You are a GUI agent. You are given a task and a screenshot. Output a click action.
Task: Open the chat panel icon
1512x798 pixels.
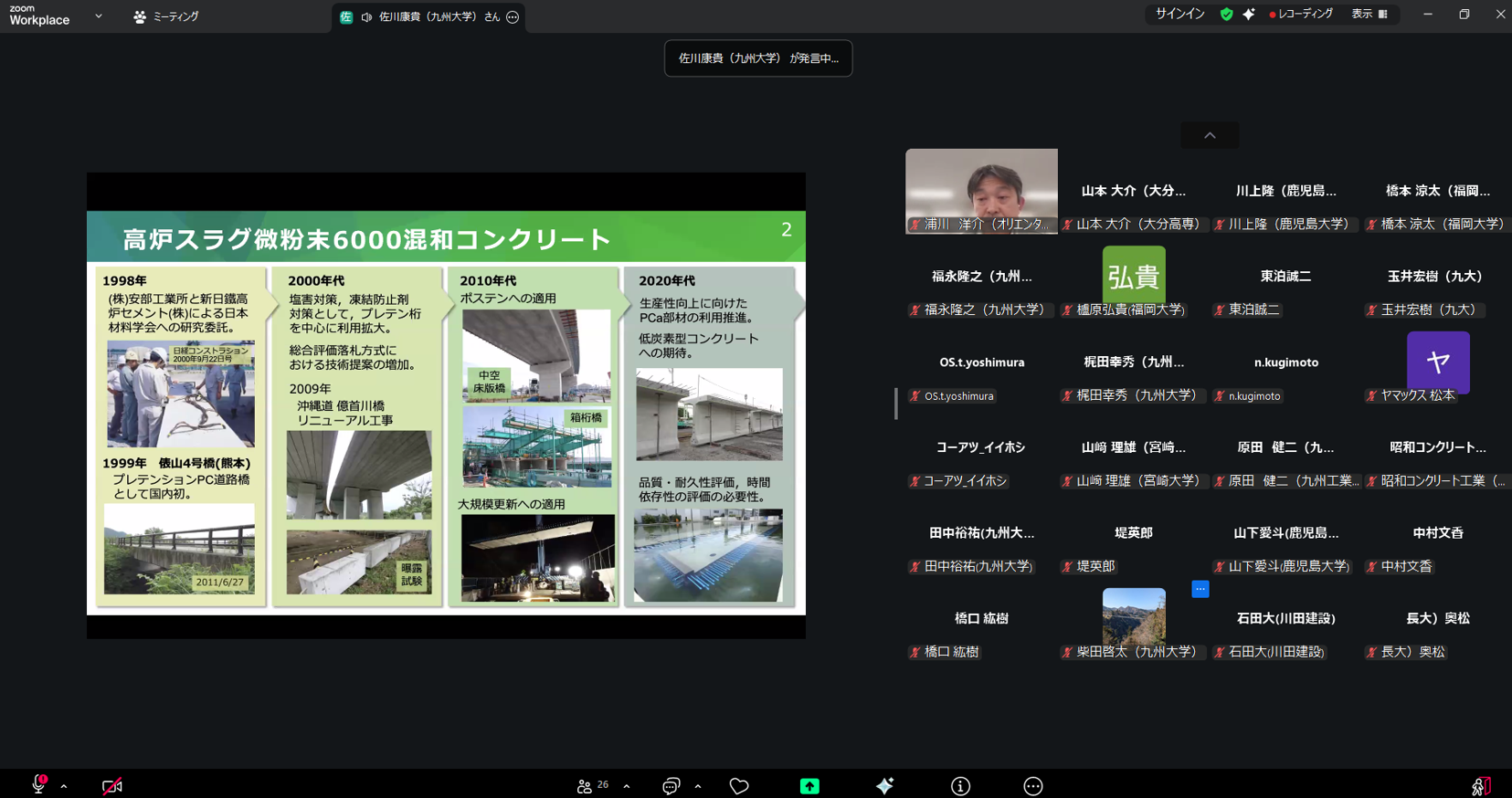(x=671, y=786)
